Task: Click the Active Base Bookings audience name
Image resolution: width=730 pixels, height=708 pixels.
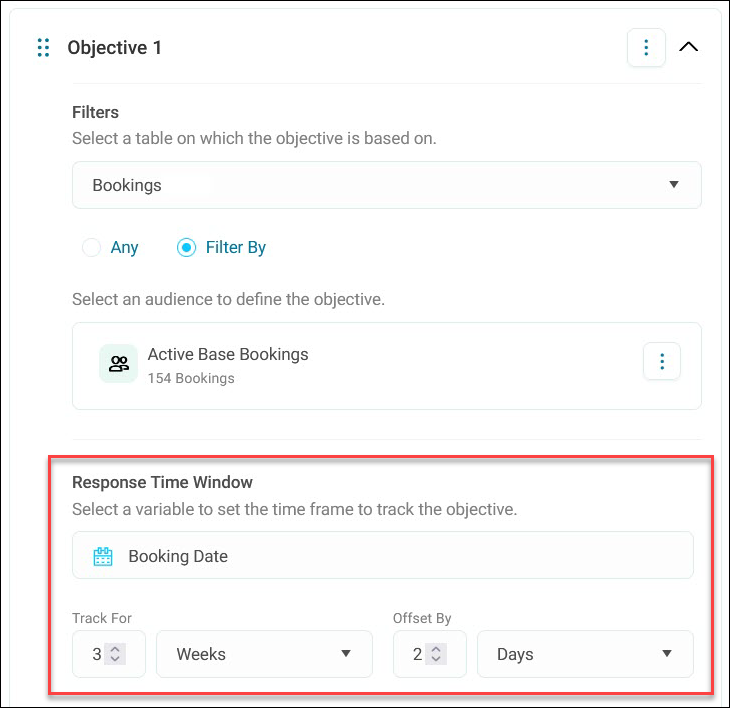Action: pyautogui.click(x=228, y=355)
